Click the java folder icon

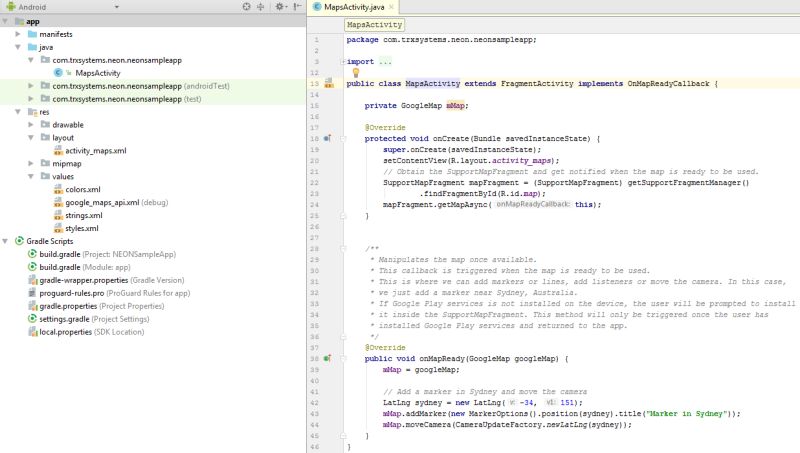[x=32, y=47]
